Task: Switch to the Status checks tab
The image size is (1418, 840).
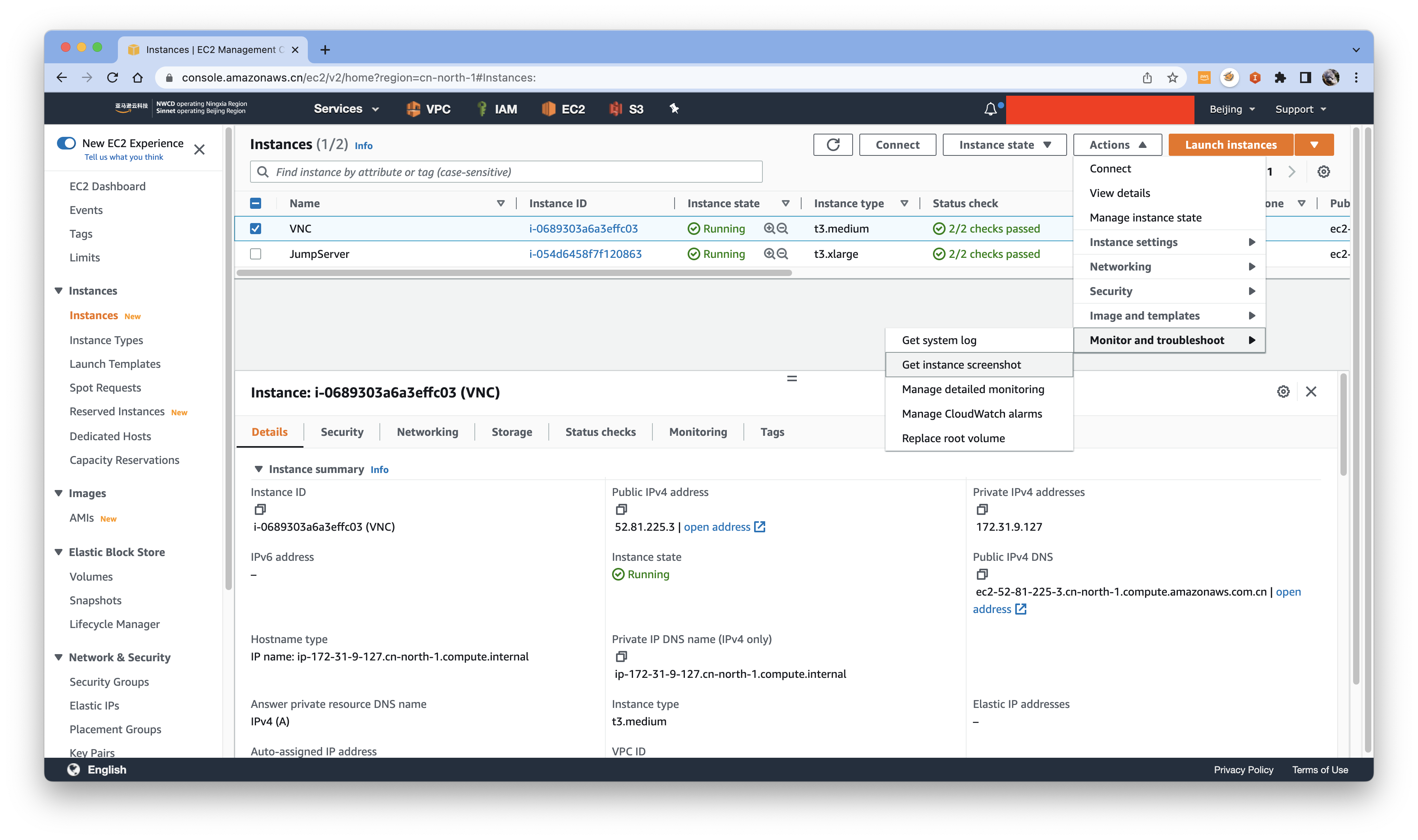Action: click(600, 432)
